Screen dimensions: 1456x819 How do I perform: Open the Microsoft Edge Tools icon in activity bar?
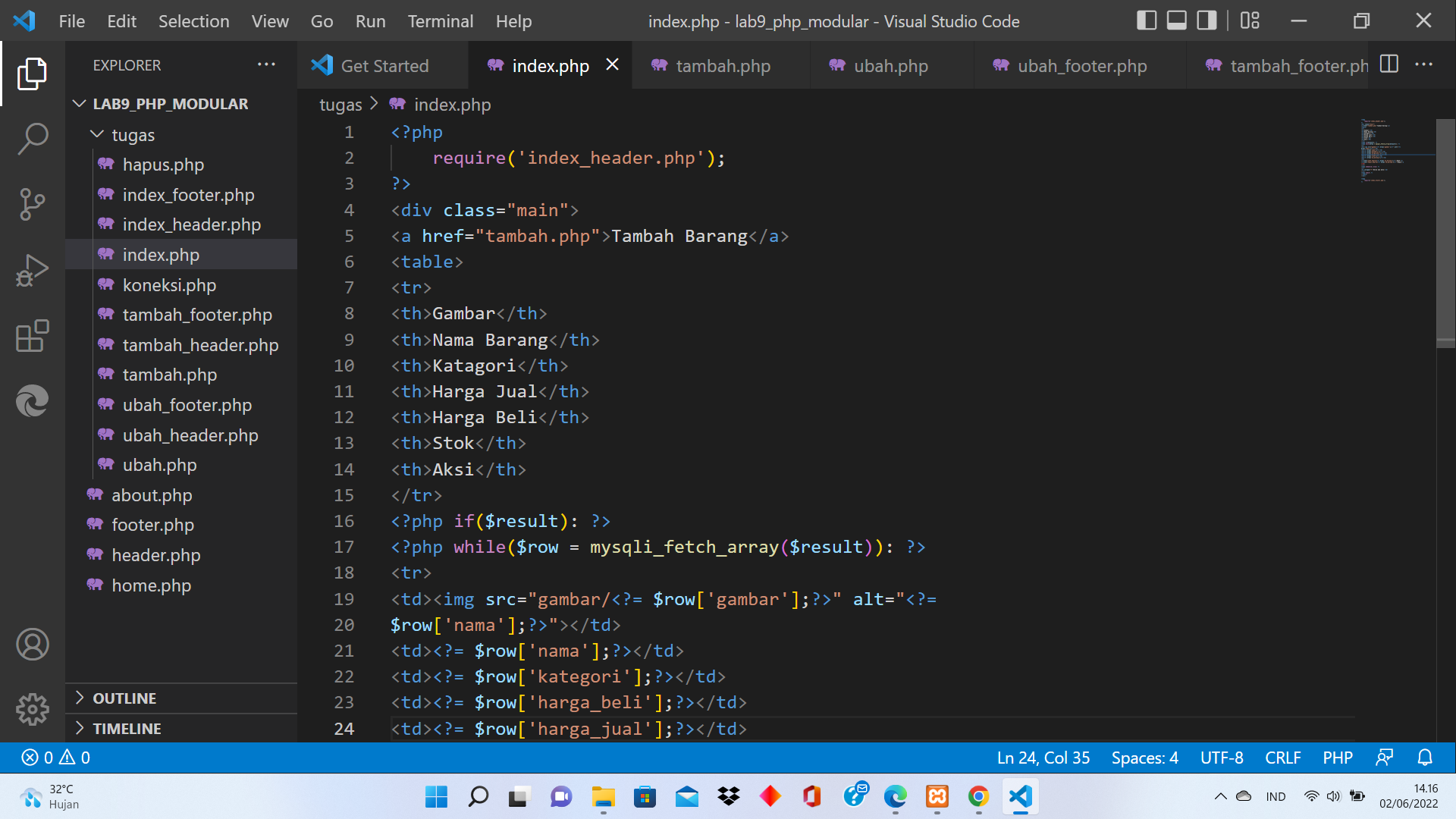coord(32,400)
